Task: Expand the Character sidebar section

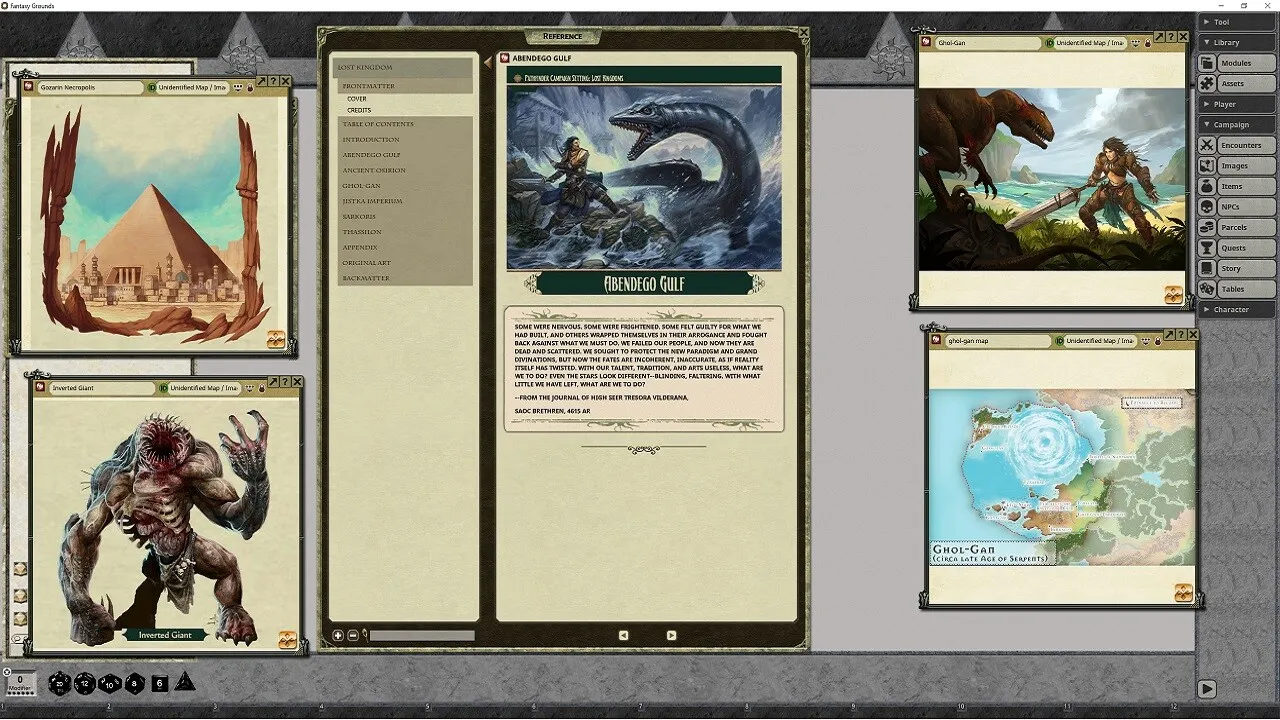Action: [1237, 309]
